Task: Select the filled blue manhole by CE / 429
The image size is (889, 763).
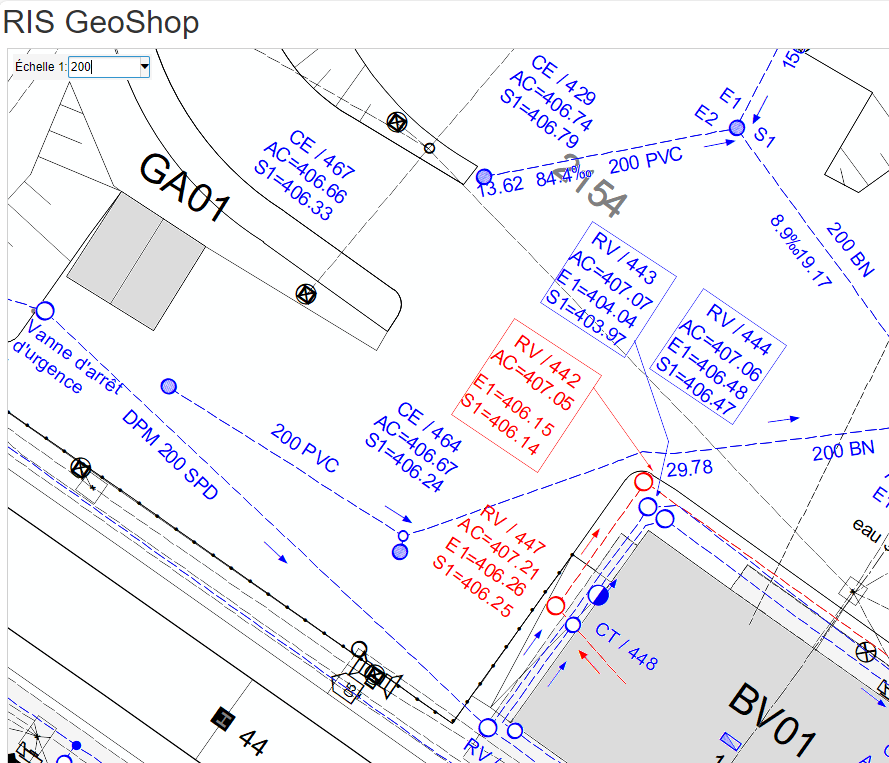Action: (x=484, y=177)
